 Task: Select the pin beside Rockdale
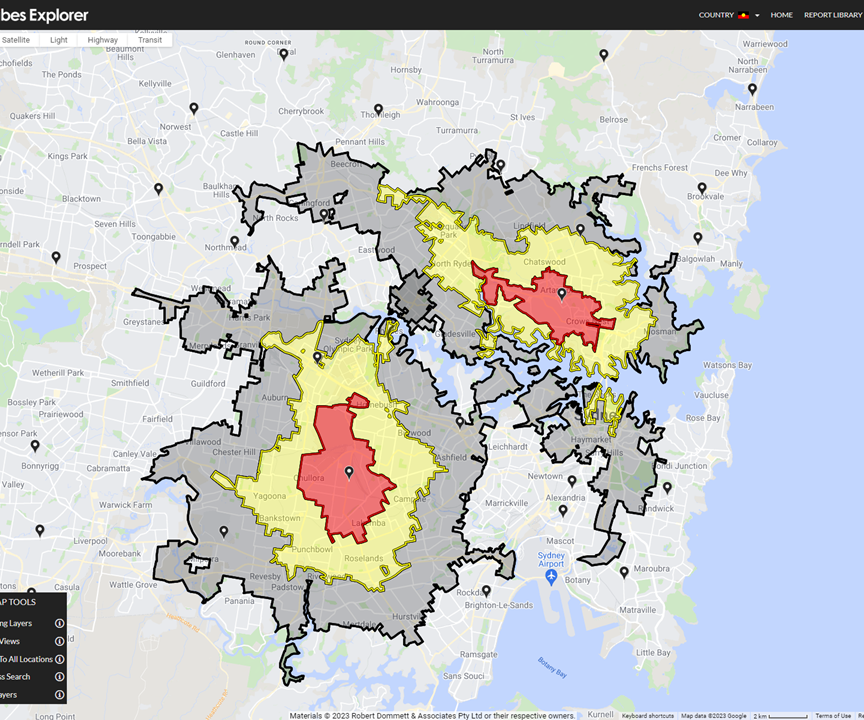[x=487, y=591]
